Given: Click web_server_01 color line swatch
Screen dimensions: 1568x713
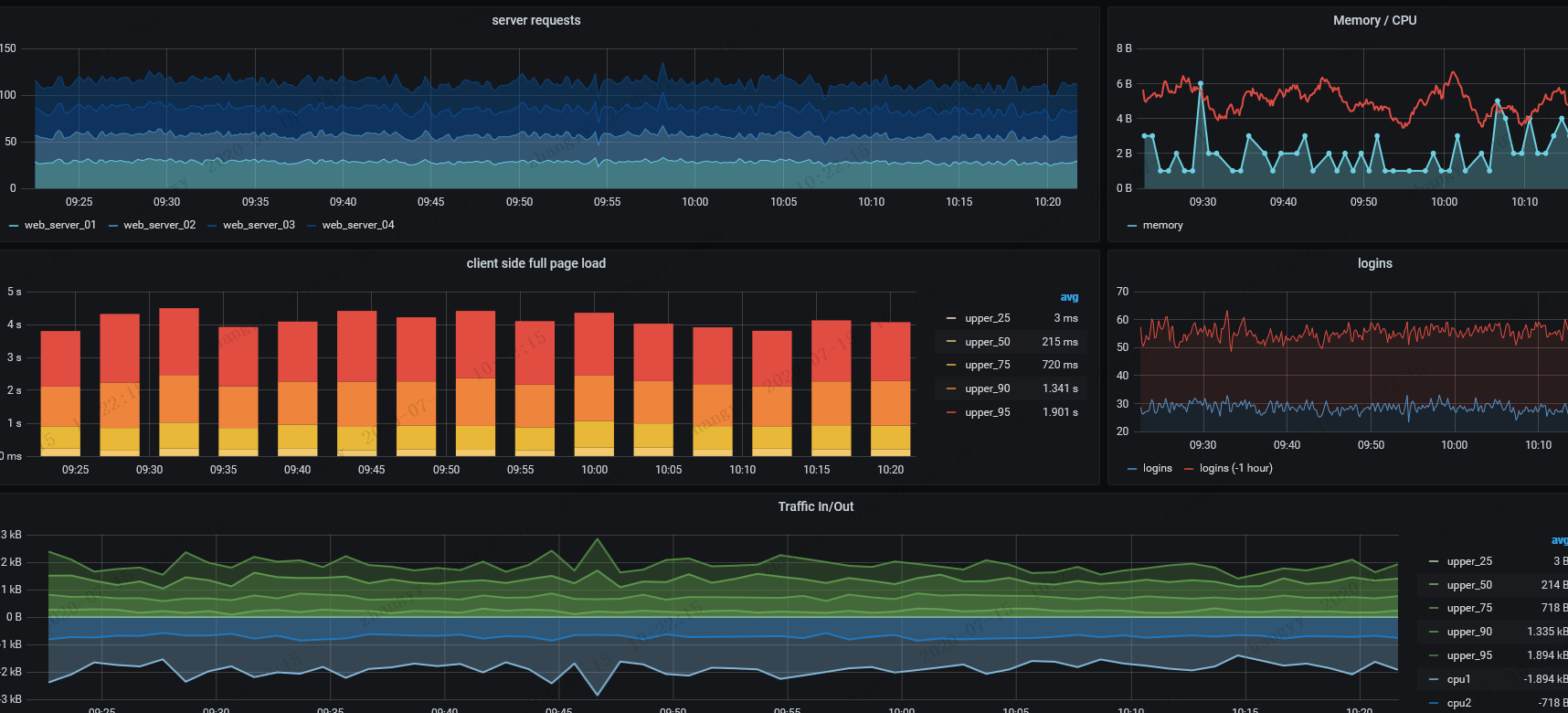Looking at the screenshot, I should (13, 226).
